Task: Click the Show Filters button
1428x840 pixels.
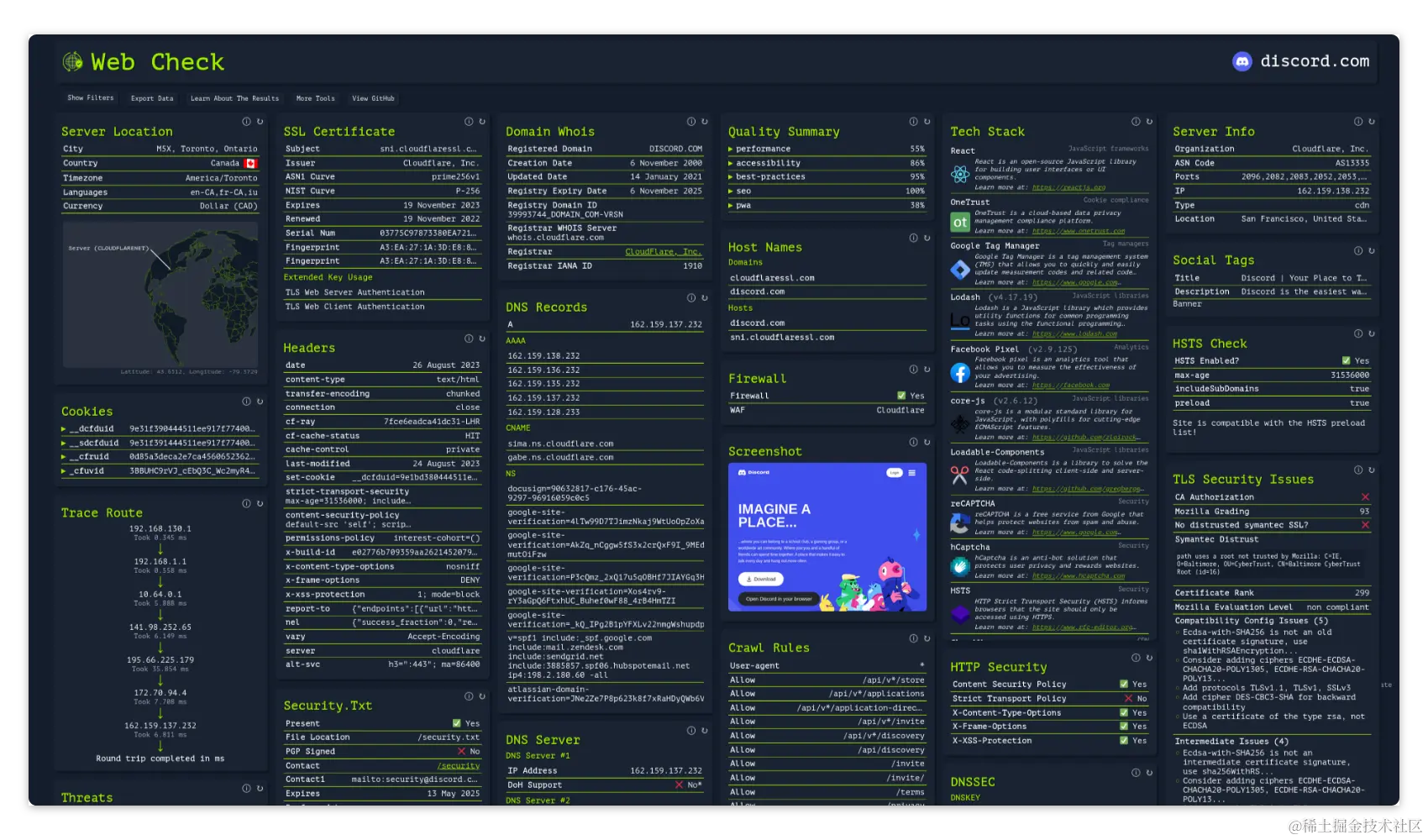Action: (x=91, y=98)
